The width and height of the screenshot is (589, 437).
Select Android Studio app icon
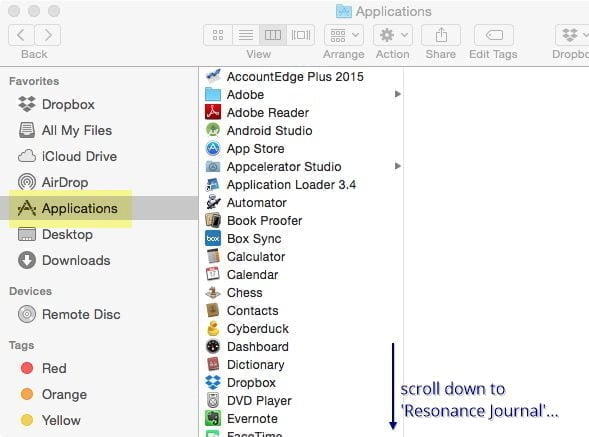[213, 130]
